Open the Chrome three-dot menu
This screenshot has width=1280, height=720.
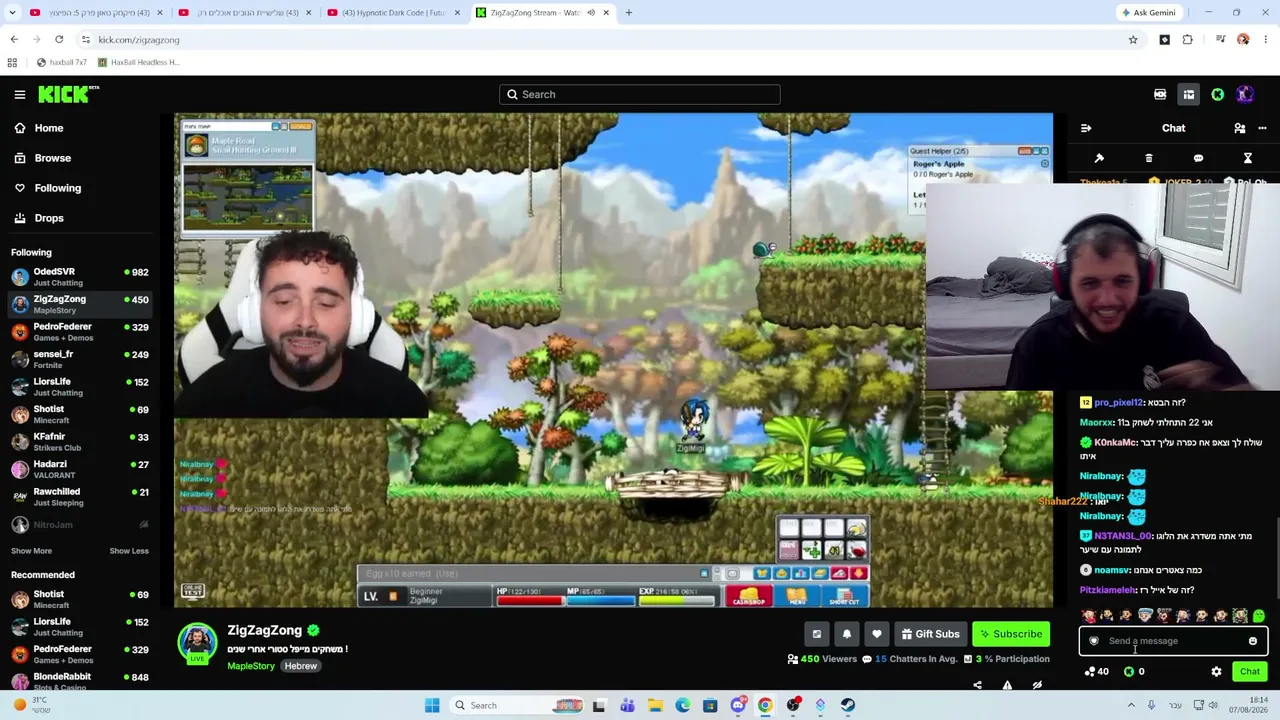click(1266, 40)
